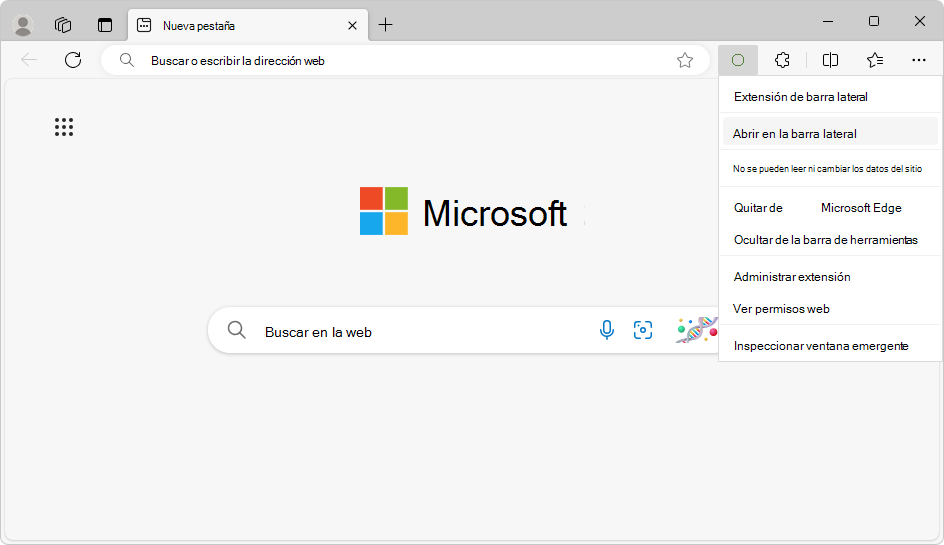The height and width of the screenshot is (545, 944).
Task: Open Settings and more ellipsis menu
Action: point(919,60)
